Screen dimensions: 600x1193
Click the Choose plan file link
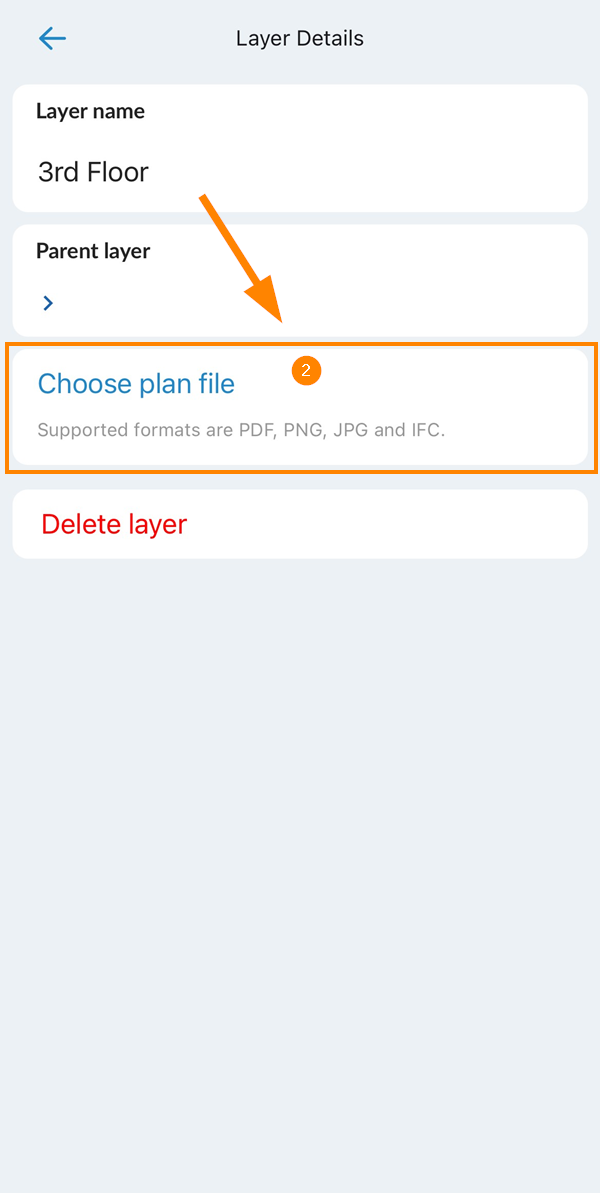pos(136,384)
